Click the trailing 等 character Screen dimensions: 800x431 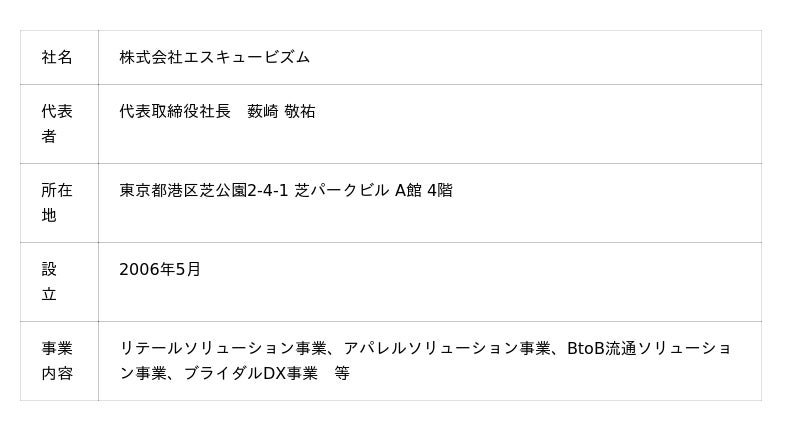[x=342, y=373]
